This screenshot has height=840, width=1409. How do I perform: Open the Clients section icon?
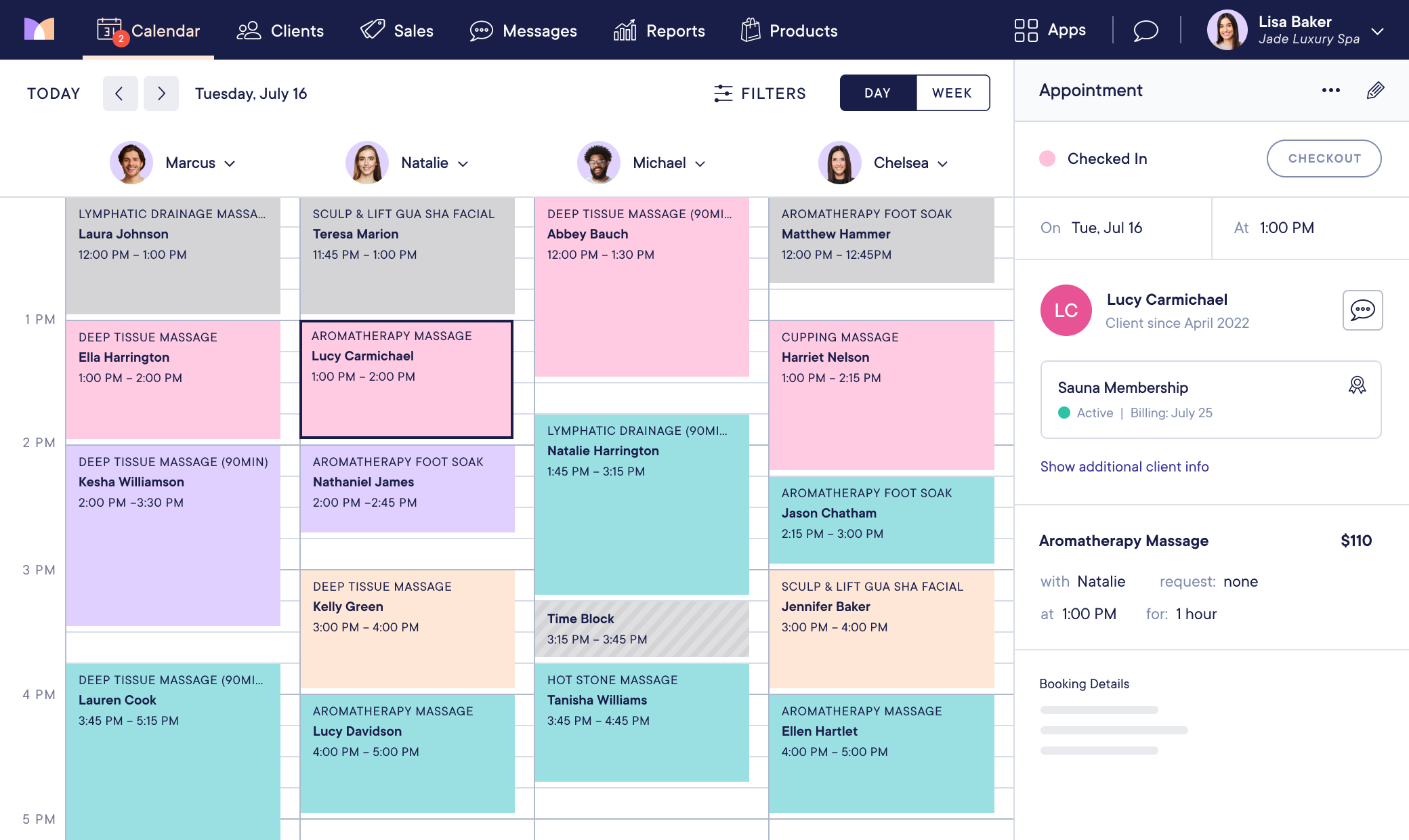(x=248, y=30)
